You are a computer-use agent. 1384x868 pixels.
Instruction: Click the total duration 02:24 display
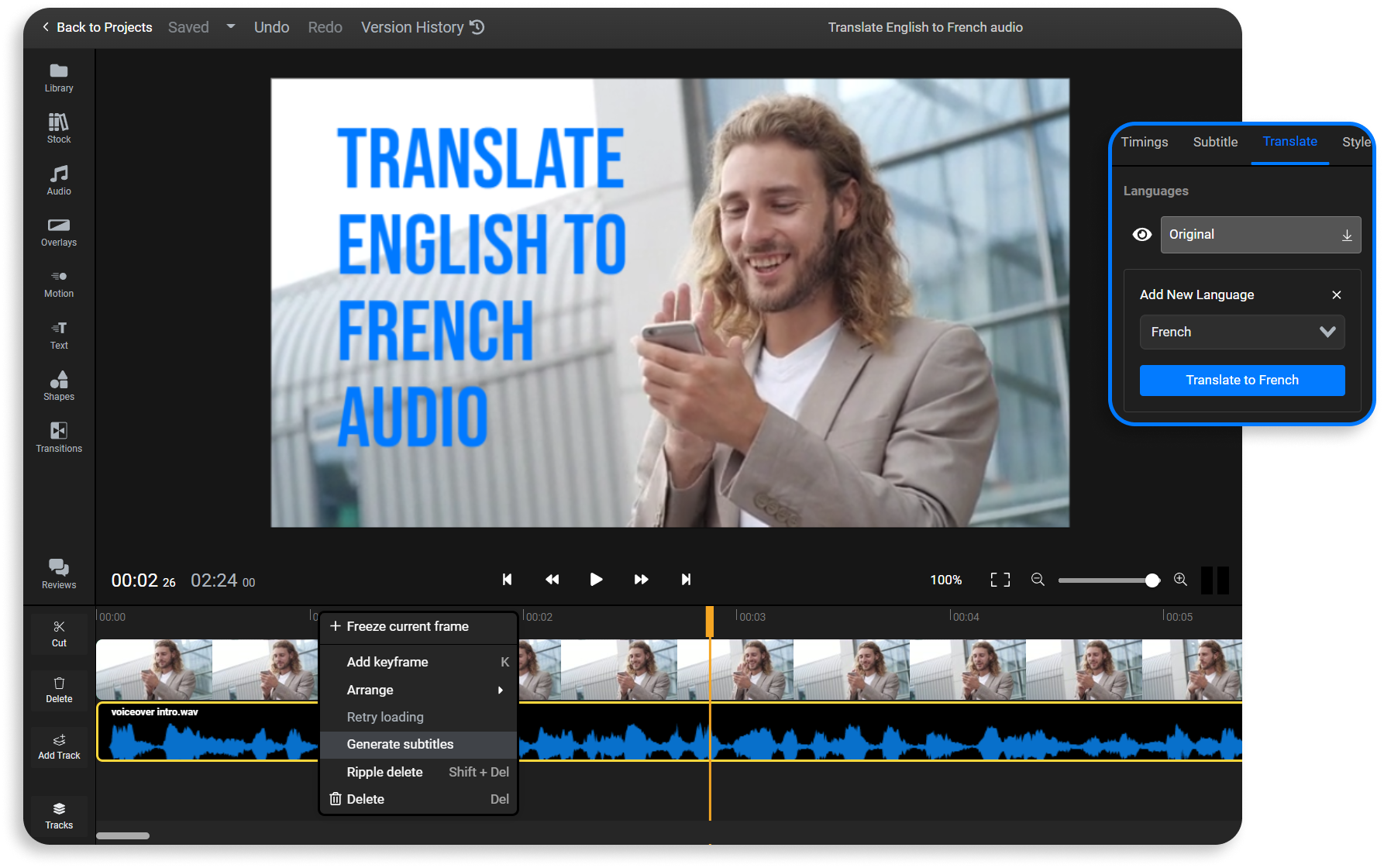pyautogui.click(x=223, y=580)
